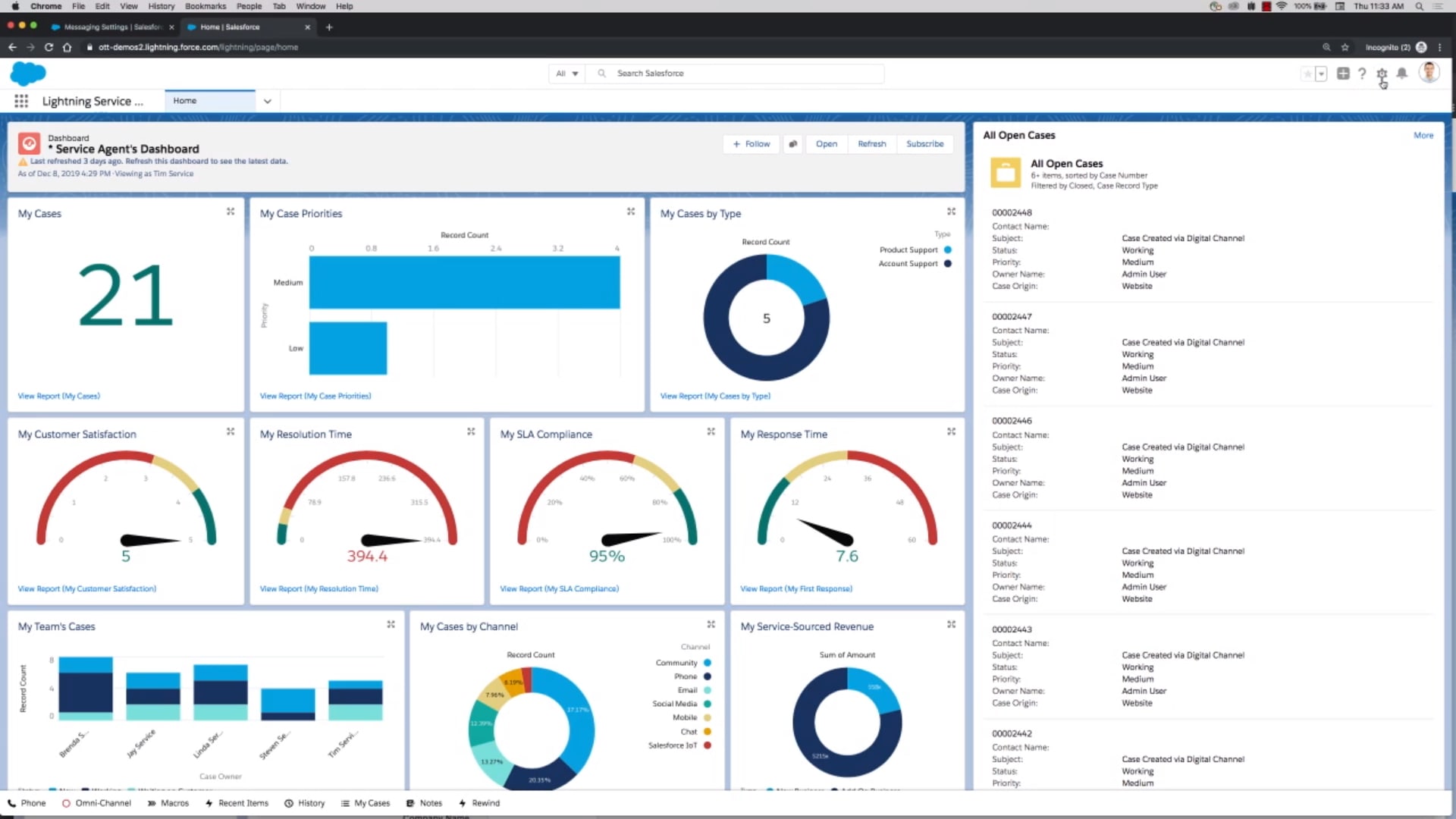The height and width of the screenshot is (819, 1456).
Task: Open the help question mark icon
Action: coord(1363,74)
